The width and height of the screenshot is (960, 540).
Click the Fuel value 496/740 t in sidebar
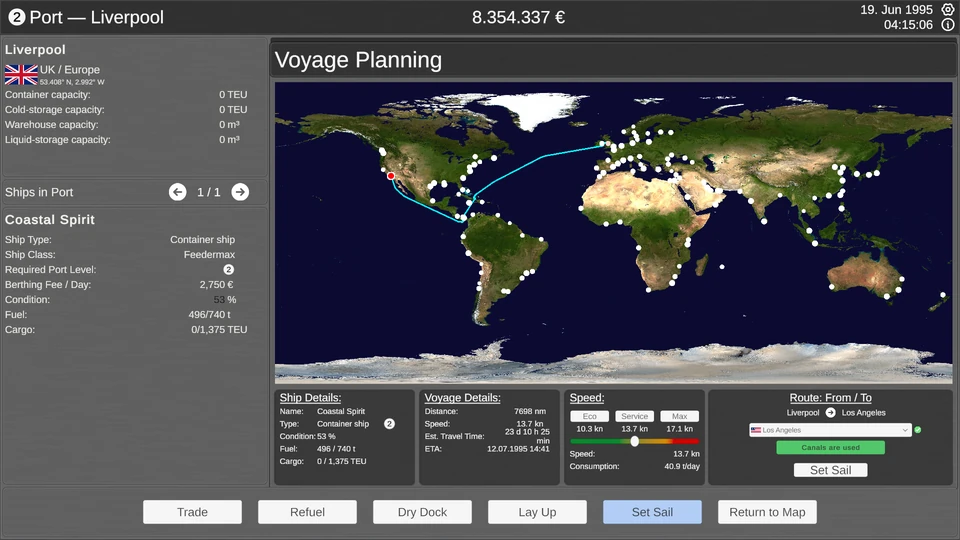209,315
